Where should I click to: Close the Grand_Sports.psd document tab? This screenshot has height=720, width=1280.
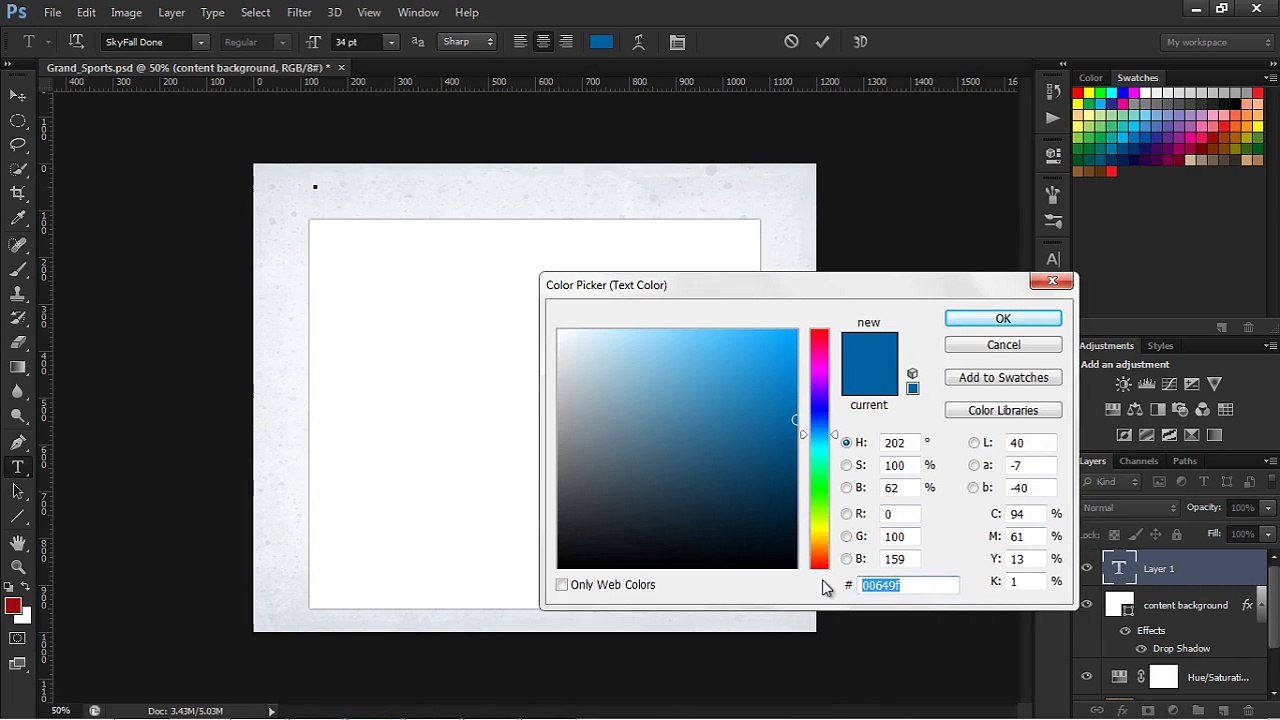point(341,68)
